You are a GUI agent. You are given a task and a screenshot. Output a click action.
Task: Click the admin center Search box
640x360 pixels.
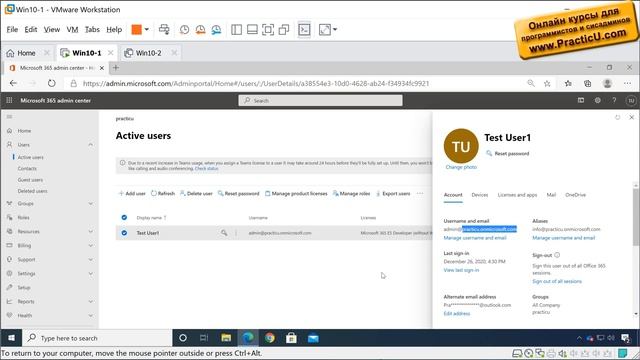(x=320, y=100)
